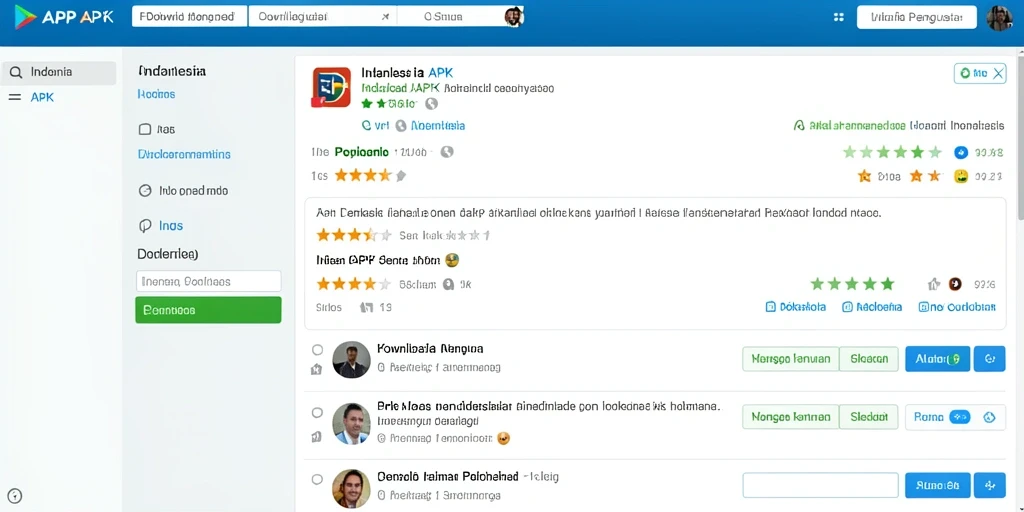Click the green five-star rating in review card
The image size is (1024, 512).
[852, 284]
